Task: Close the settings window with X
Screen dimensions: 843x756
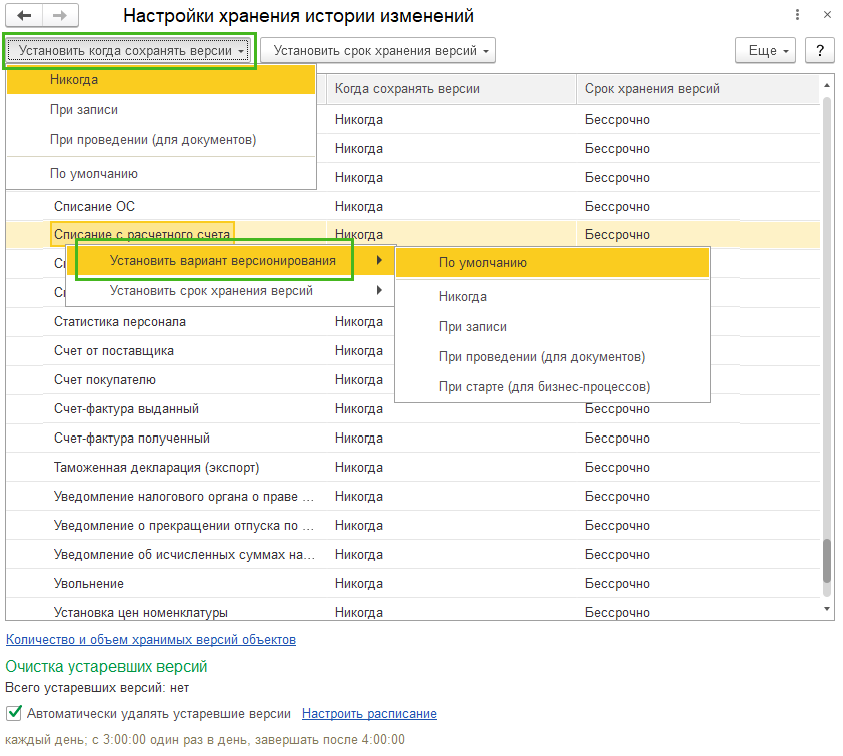Action: point(827,15)
